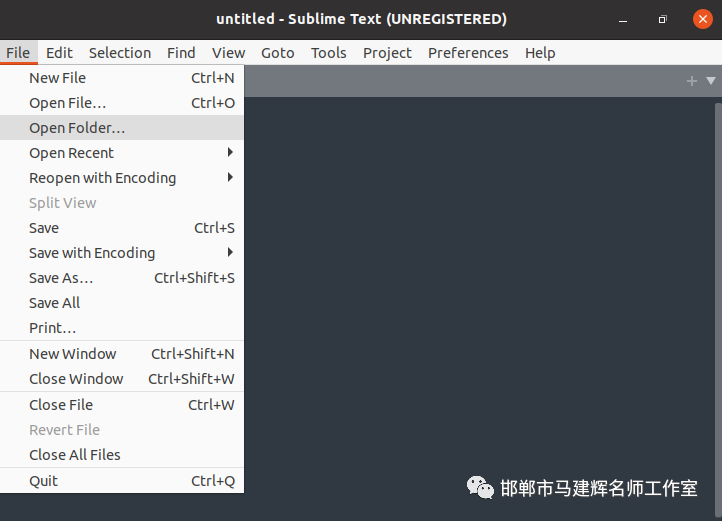
Task: Select Open Folder… menu entry
Action: pos(122,128)
